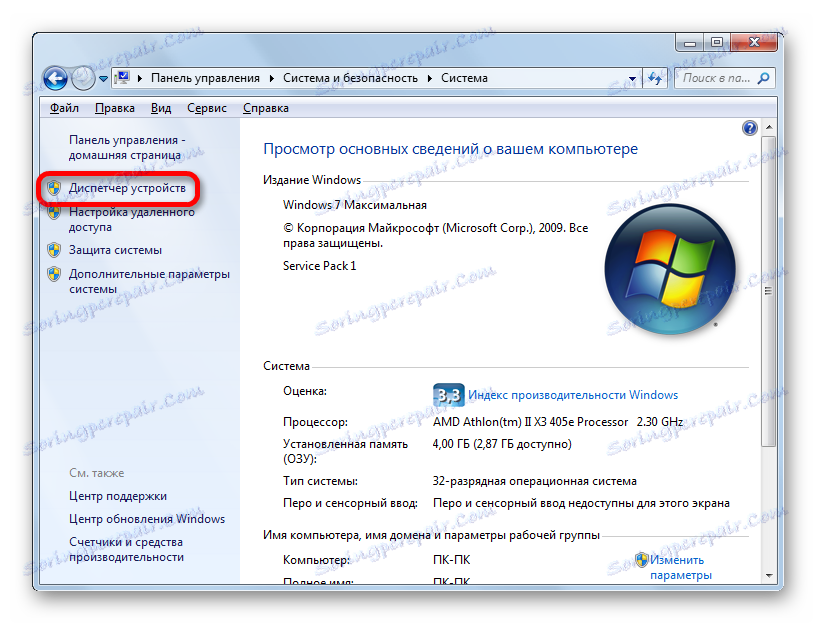This screenshot has height=624, width=817.
Task: Click shield icon beside Настройка удаленного доступа
Action: 54,213
